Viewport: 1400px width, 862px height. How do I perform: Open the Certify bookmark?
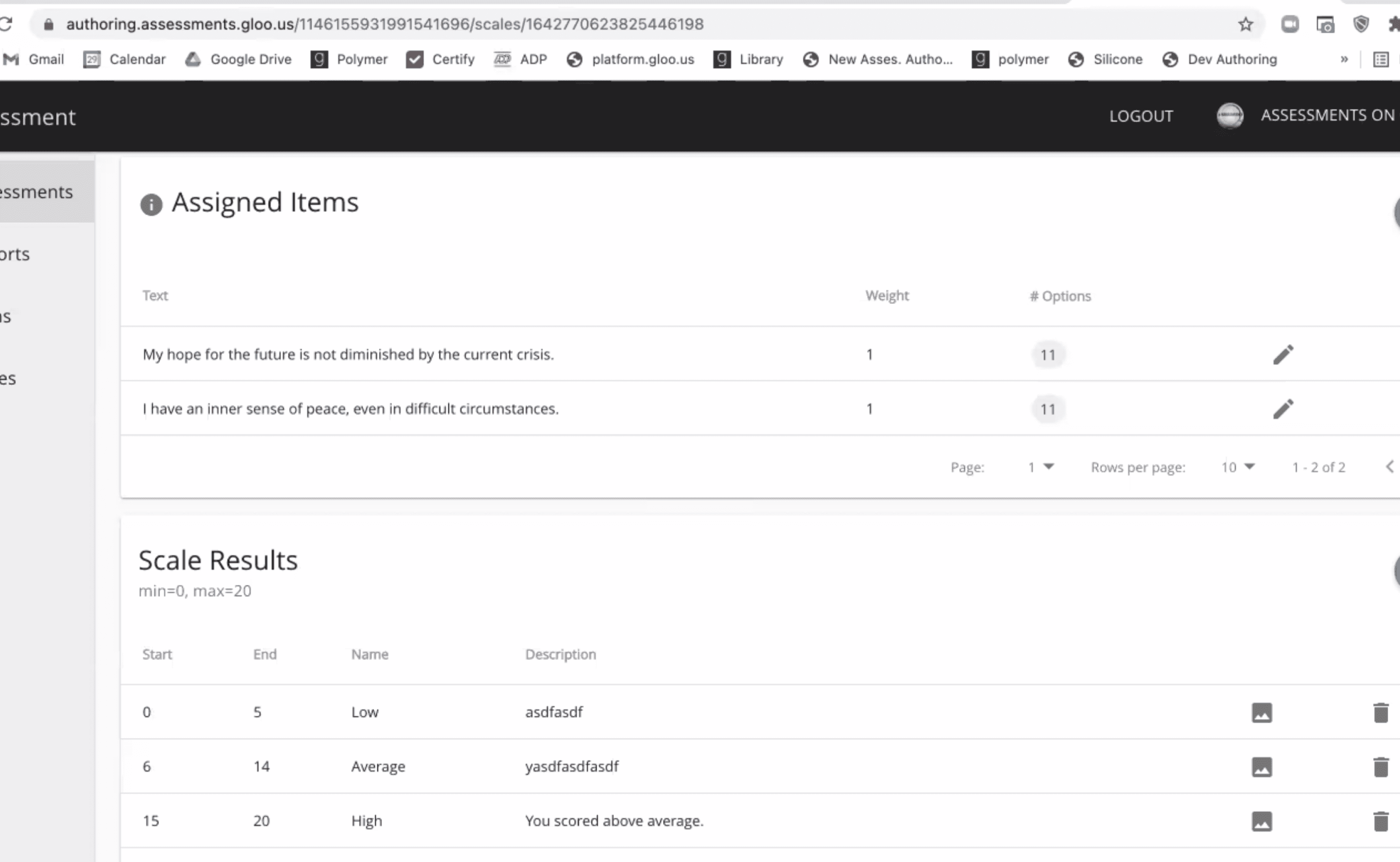tap(440, 59)
